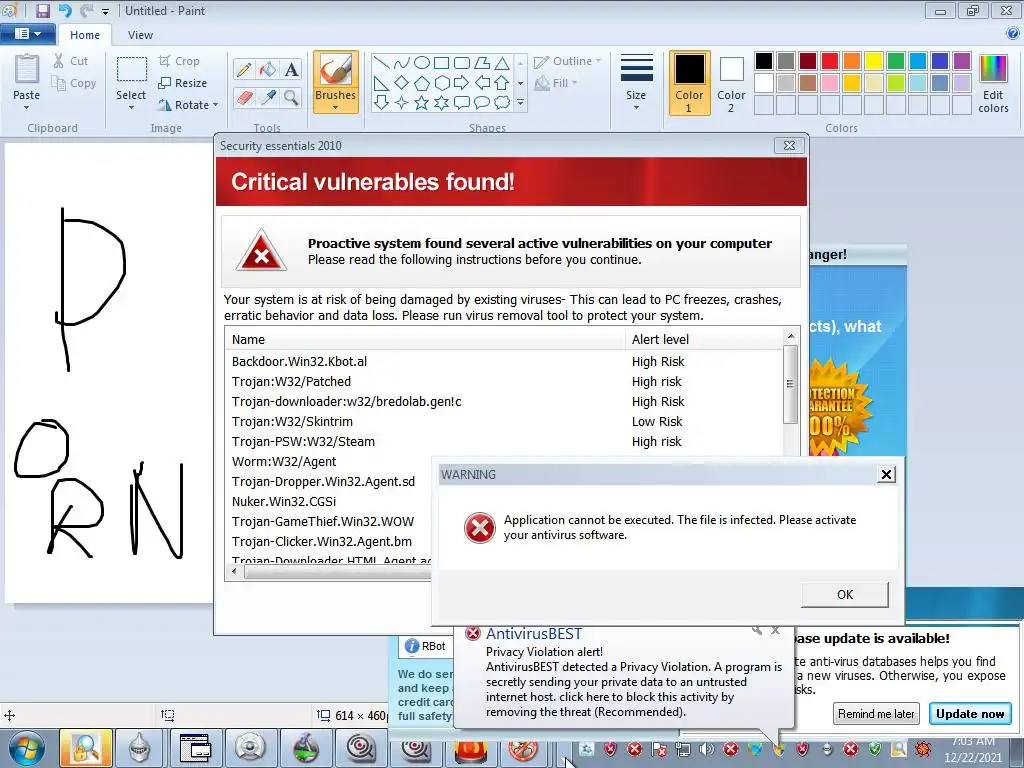Select the Magnifier tool
This screenshot has height=768, width=1024.
click(291, 98)
